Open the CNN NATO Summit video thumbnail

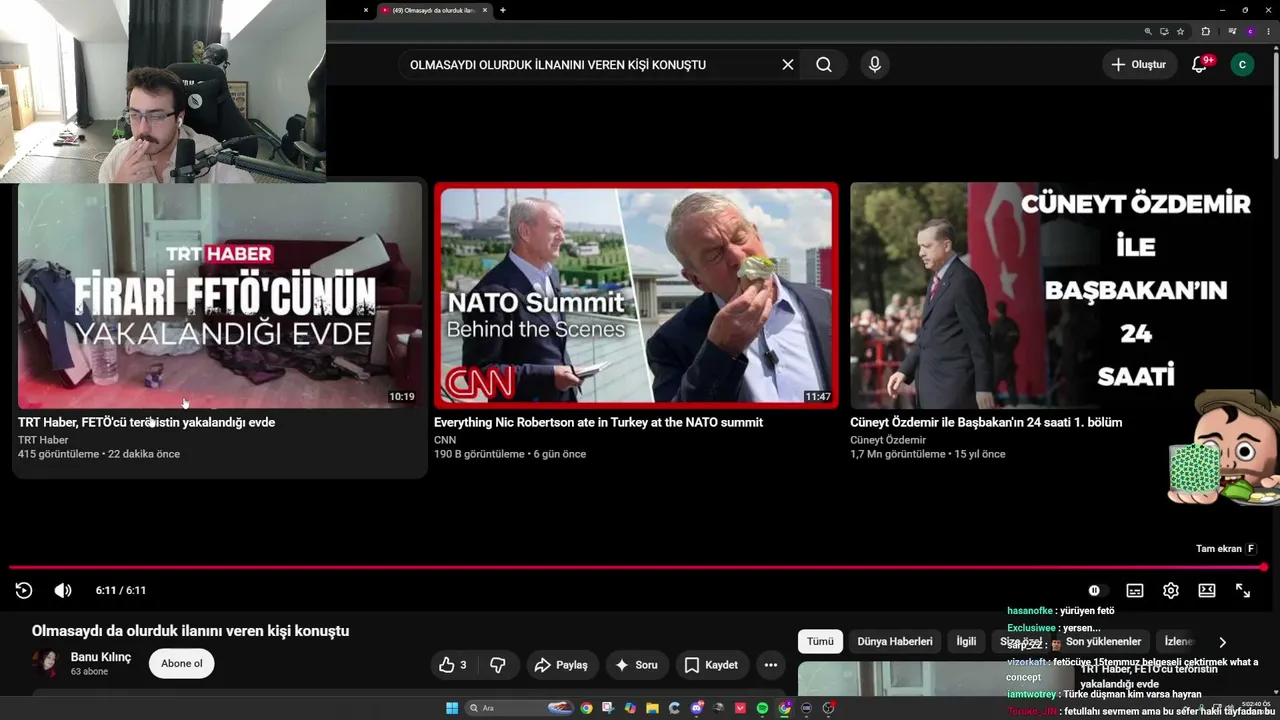tap(636, 295)
